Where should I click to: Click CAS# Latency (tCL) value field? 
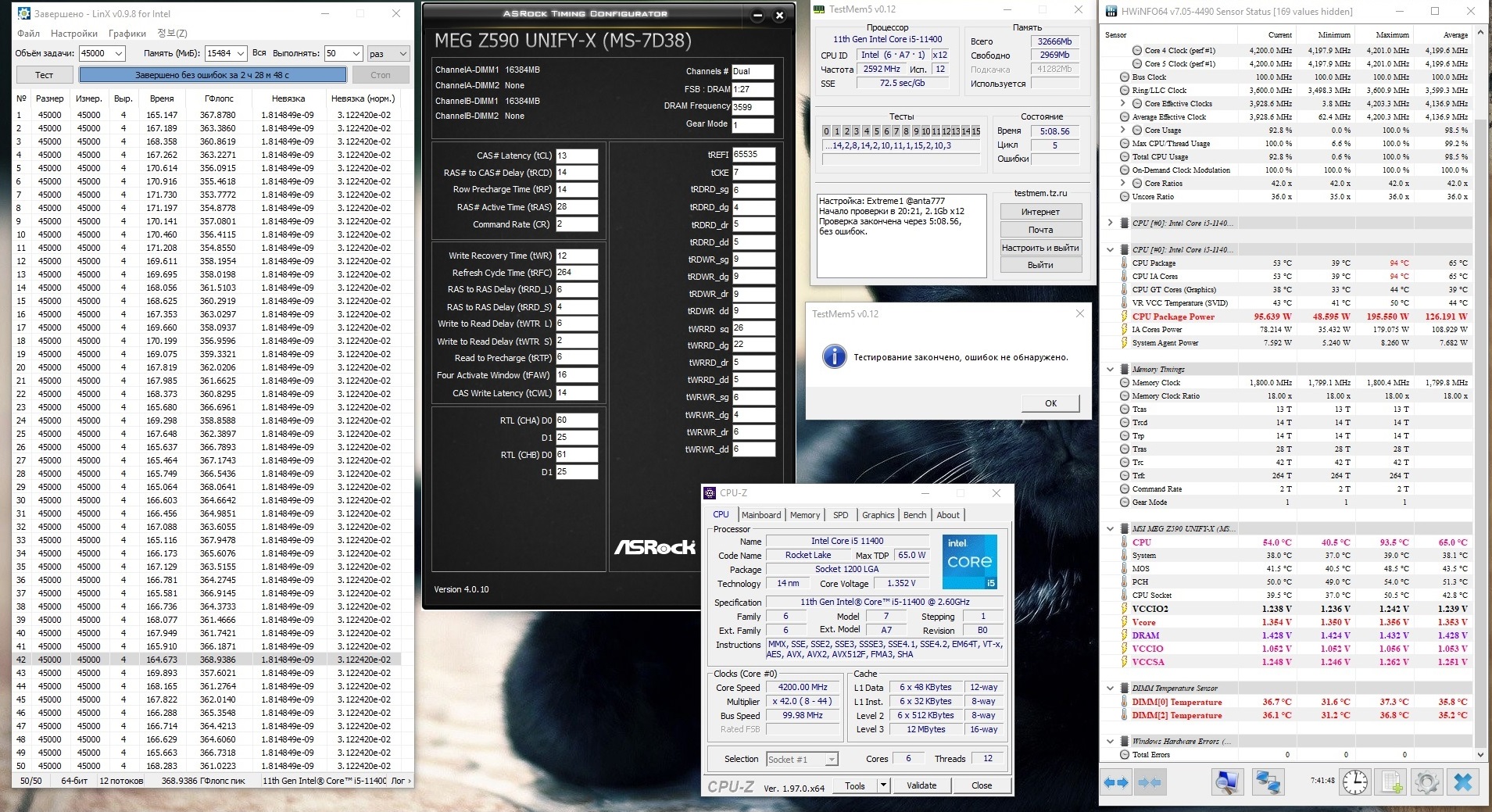(577, 156)
